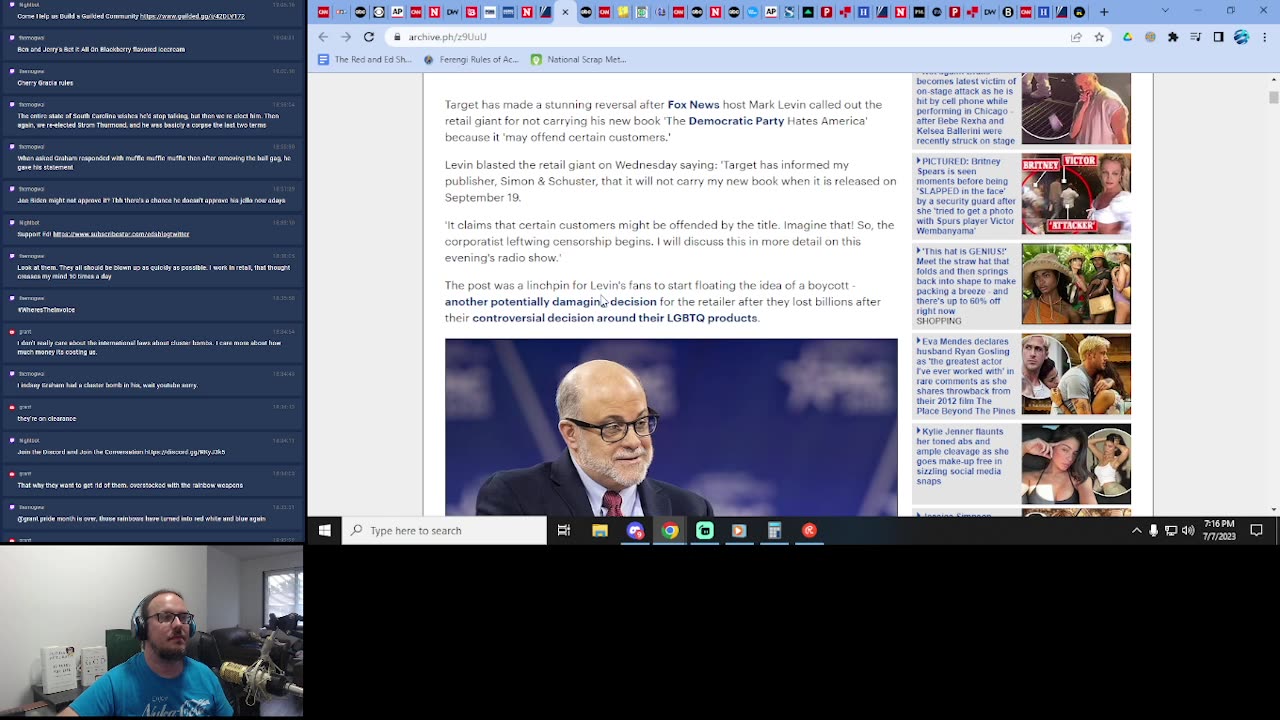Open the Guilded community link in chat
The height and width of the screenshot is (720, 1280).
click(192, 17)
